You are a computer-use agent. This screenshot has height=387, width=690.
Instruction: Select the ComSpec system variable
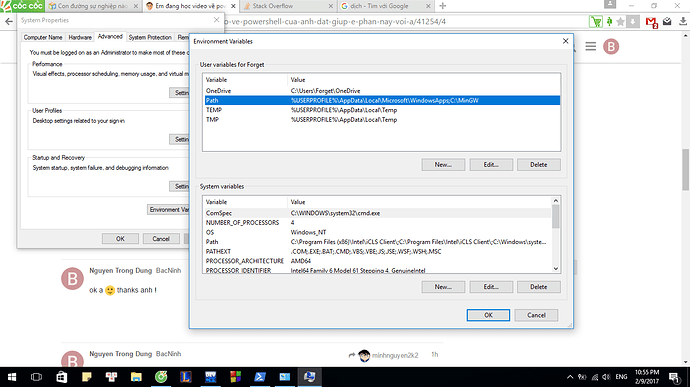click(x=378, y=213)
